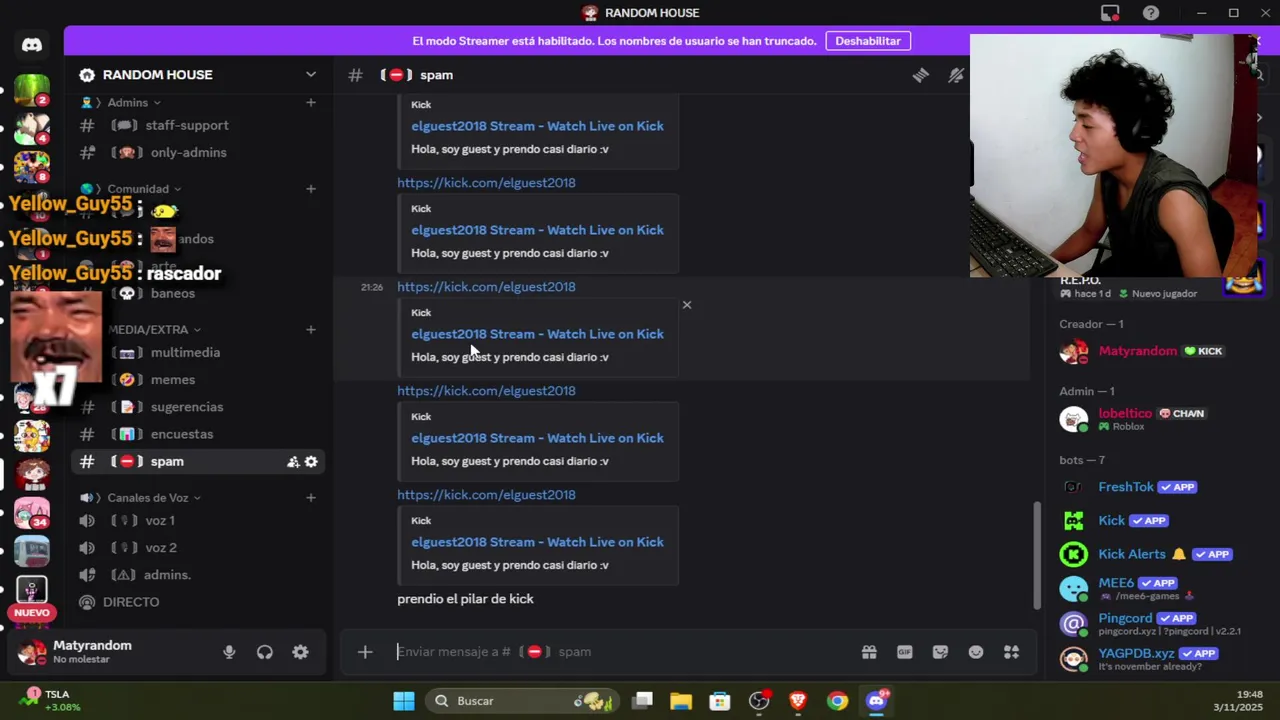Mute the microphone in user panel

coord(229,652)
